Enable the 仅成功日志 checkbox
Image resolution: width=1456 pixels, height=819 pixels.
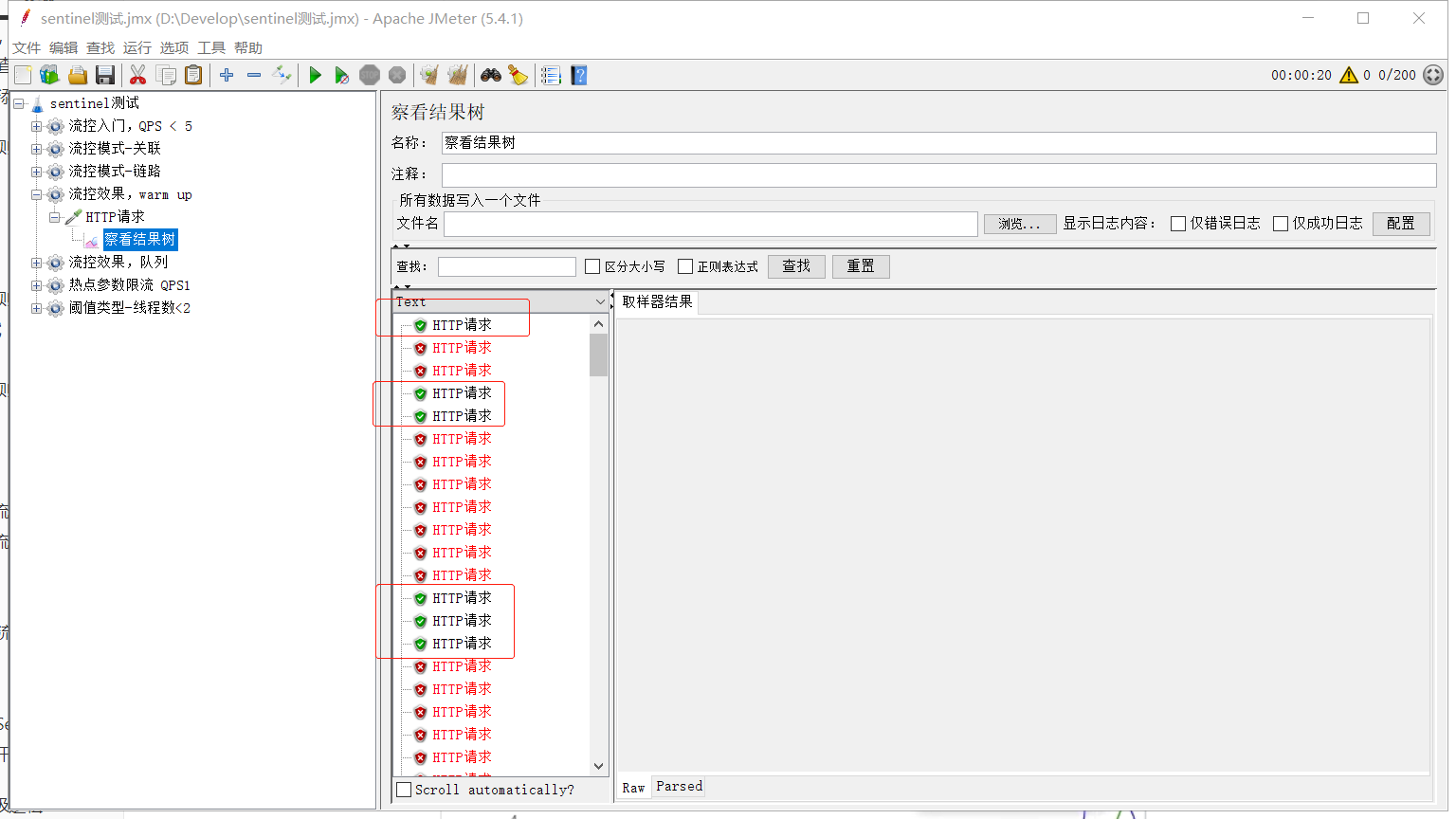click(x=1281, y=224)
